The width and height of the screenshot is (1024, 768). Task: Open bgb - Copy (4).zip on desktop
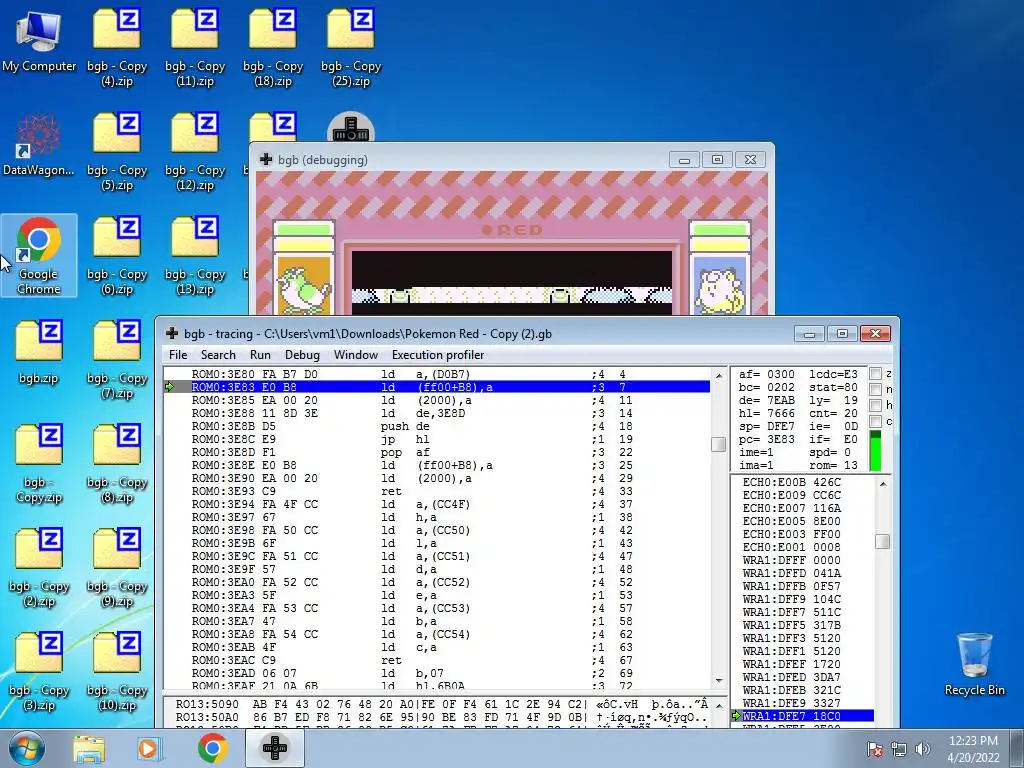[x=117, y=47]
